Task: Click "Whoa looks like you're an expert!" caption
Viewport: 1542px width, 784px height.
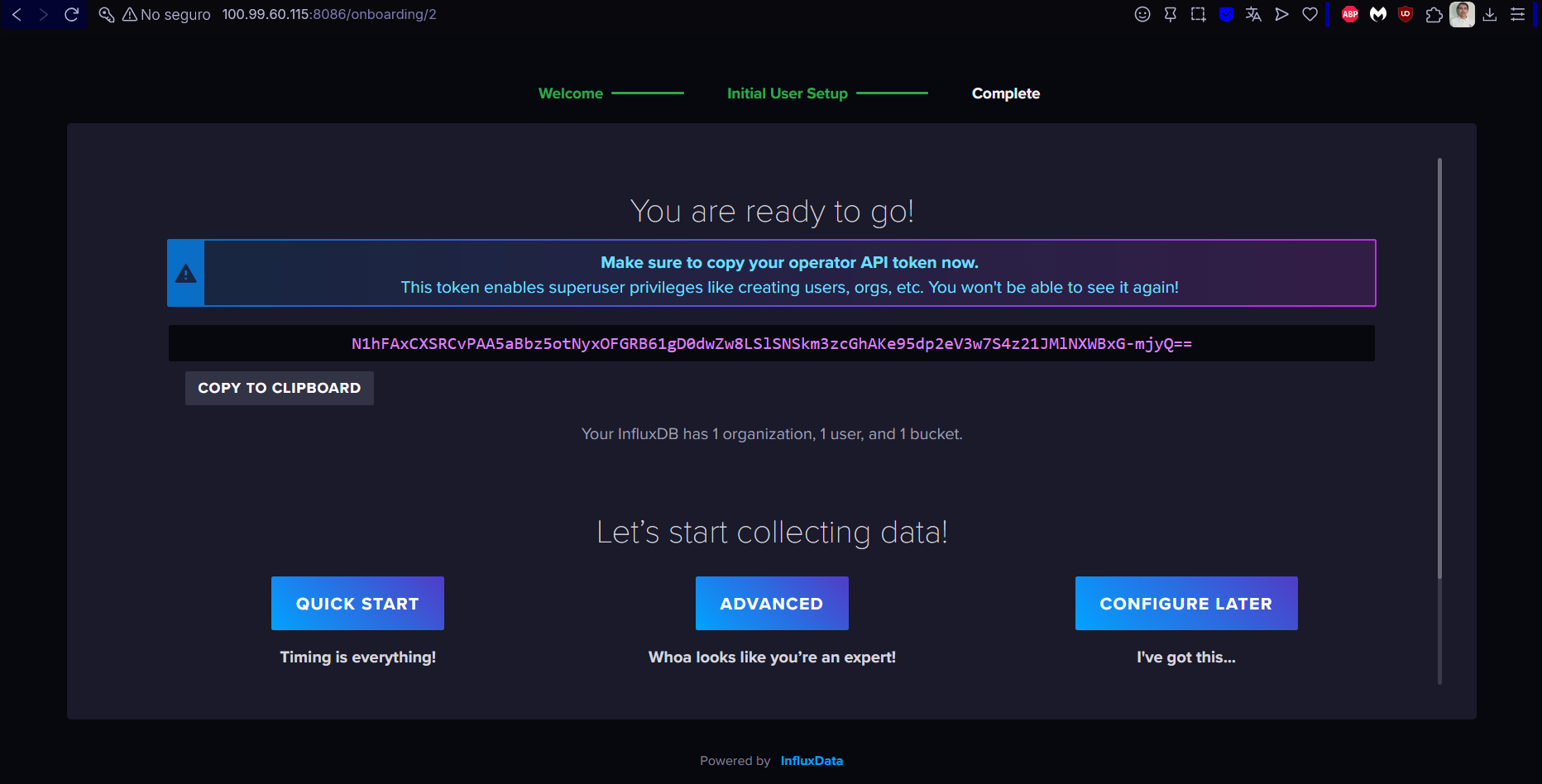Action: (772, 657)
